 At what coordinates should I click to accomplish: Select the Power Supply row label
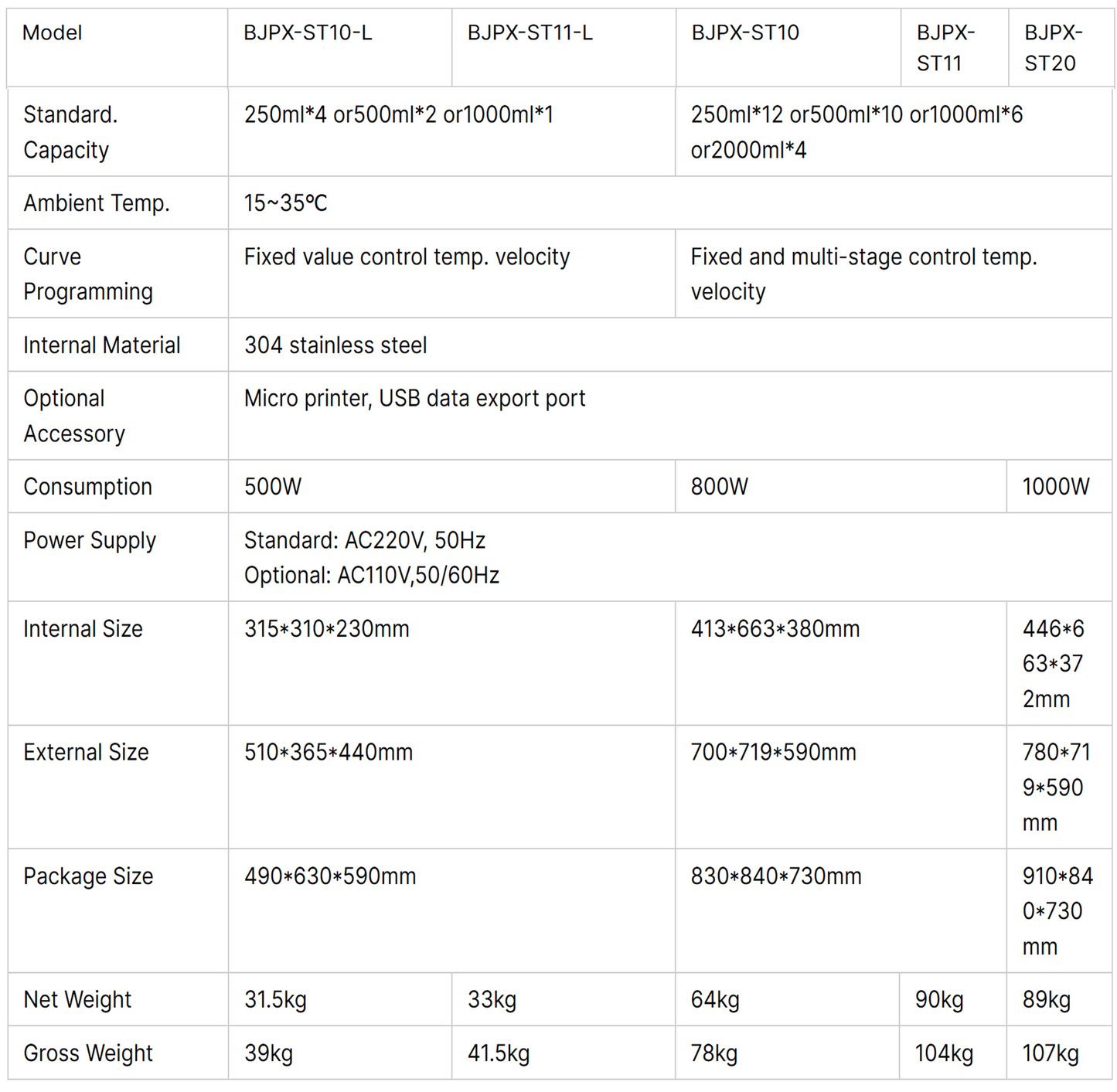click(x=90, y=541)
